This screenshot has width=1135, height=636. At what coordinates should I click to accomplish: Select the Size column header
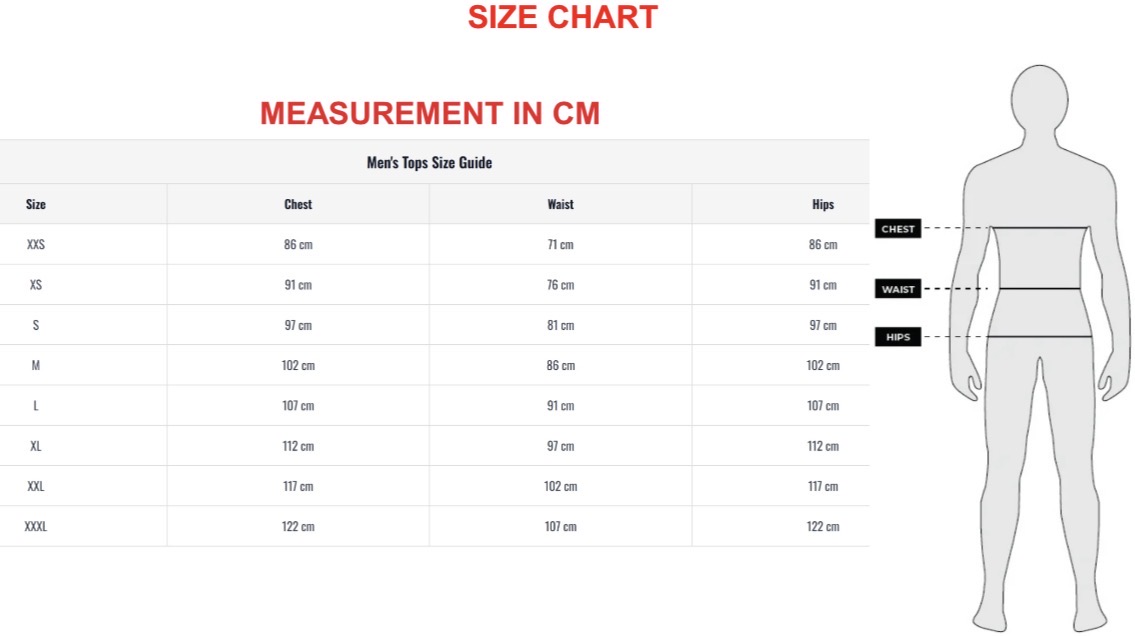[x=35, y=204]
